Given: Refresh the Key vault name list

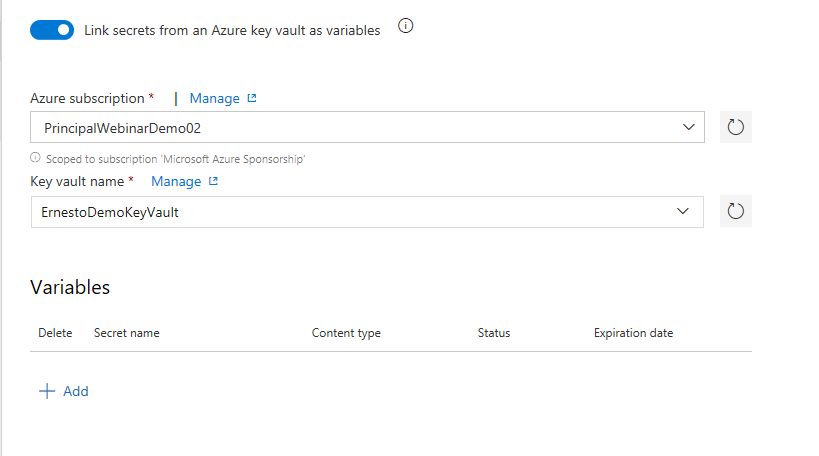Looking at the screenshot, I should (735, 211).
